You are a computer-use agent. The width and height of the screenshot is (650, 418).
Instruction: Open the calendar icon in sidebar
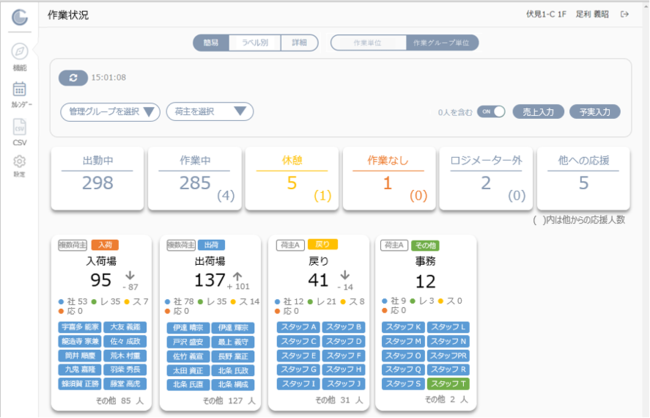(19, 89)
